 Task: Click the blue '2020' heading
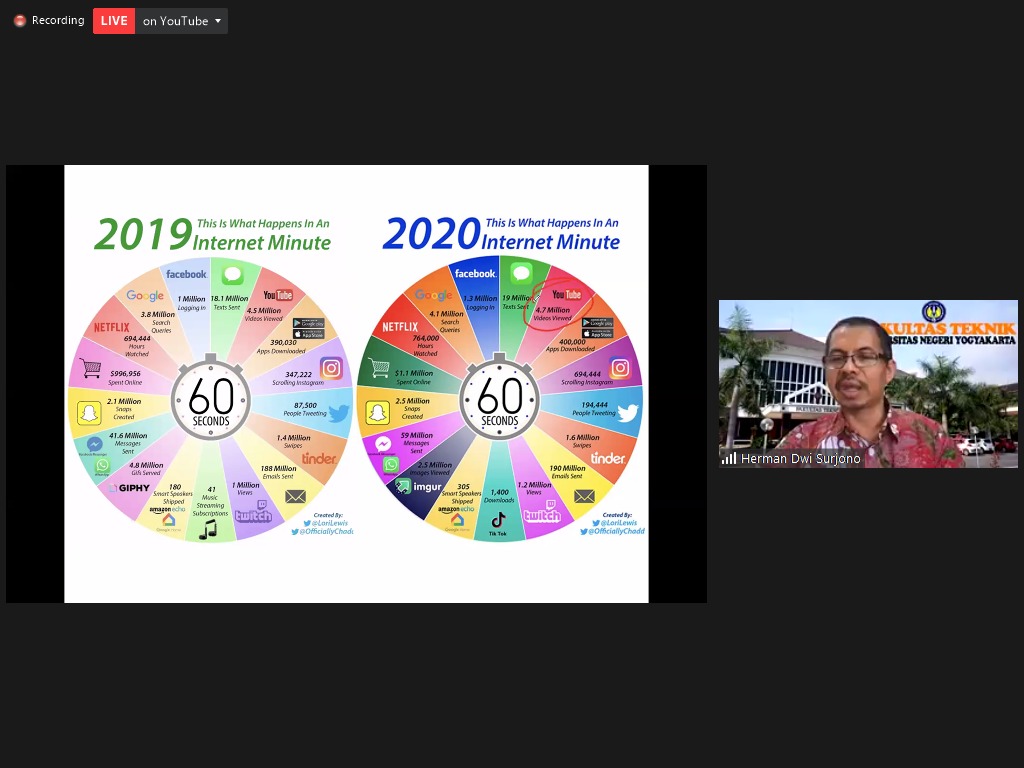[x=432, y=233]
